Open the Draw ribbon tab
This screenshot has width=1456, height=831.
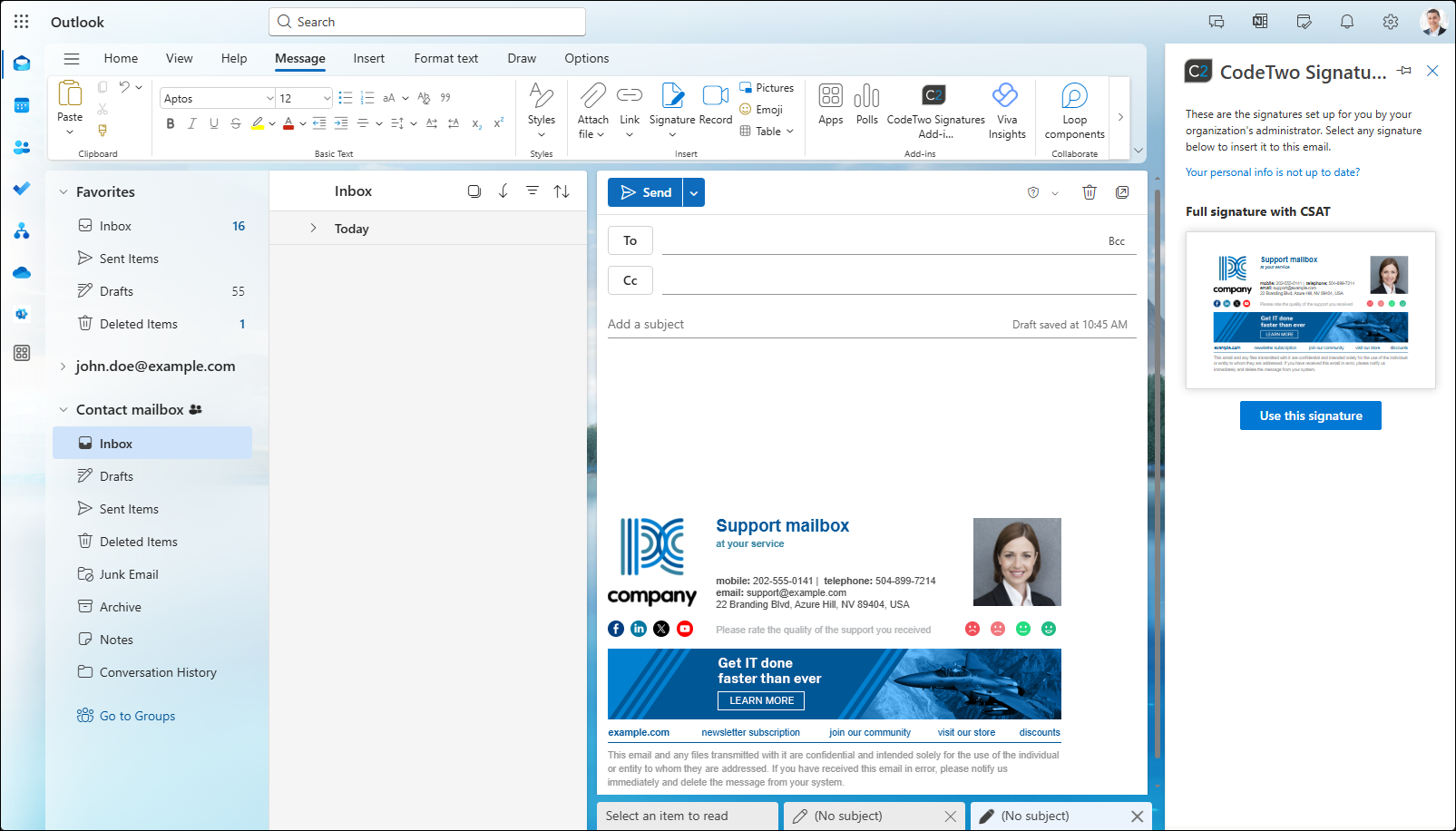coord(522,58)
